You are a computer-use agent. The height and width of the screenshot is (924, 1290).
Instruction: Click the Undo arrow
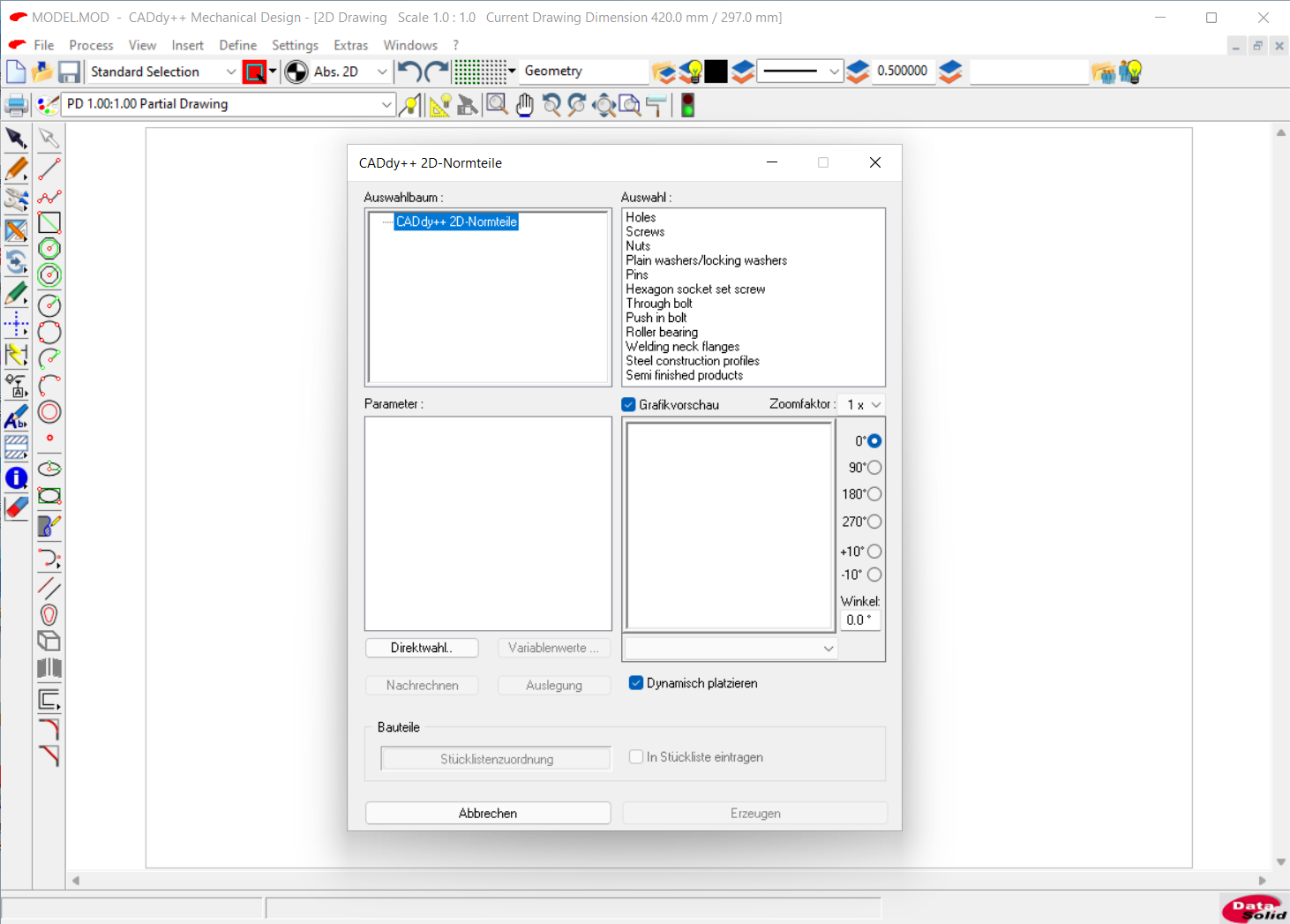409,71
